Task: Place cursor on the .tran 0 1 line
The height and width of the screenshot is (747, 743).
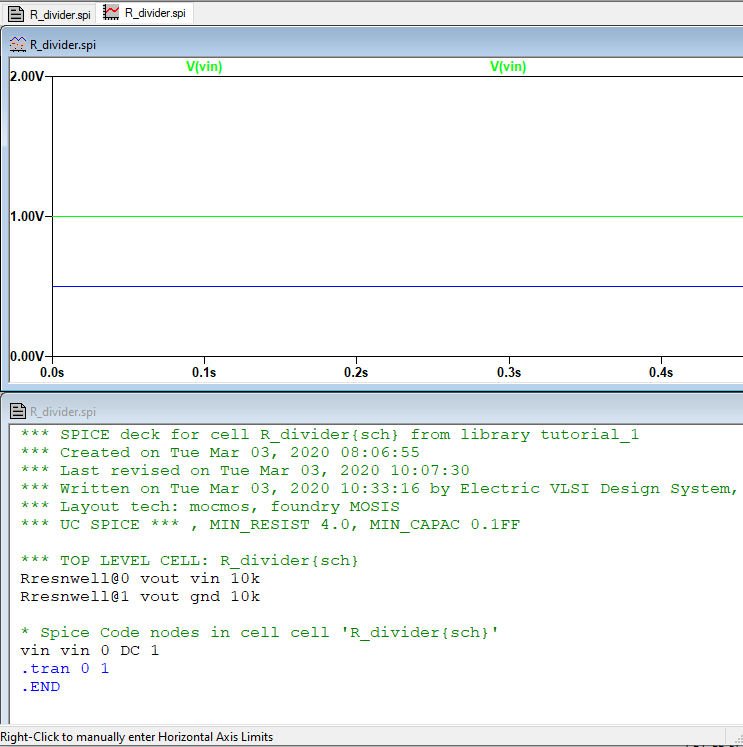Action: click(x=65, y=669)
